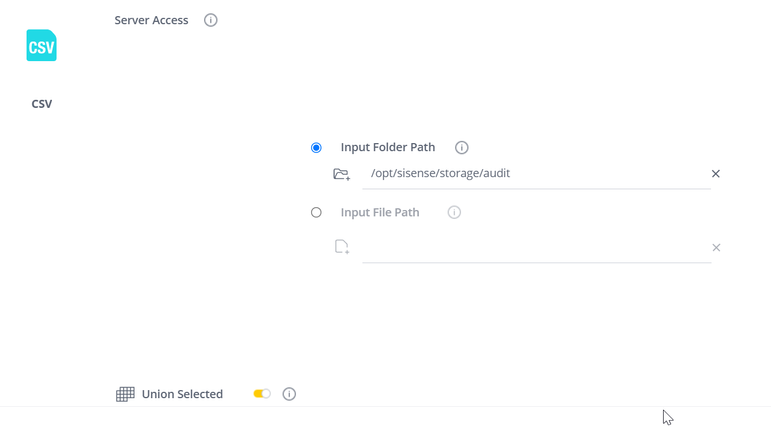Show info for Server Access
Image resolution: width=771 pixels, height=427 pixels.
[x=211, y=20]
